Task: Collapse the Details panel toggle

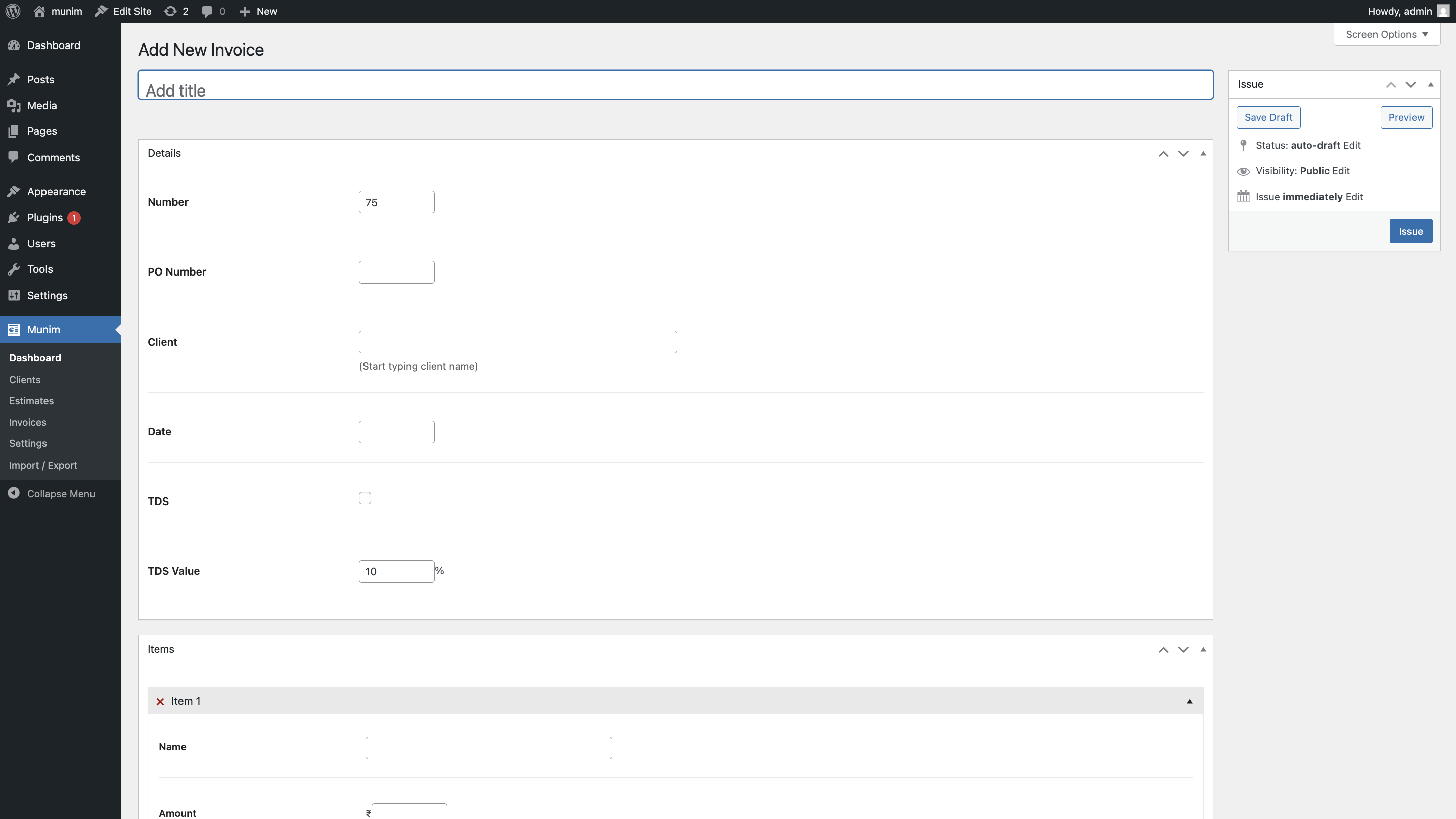Action: [x=1203, y=153]
